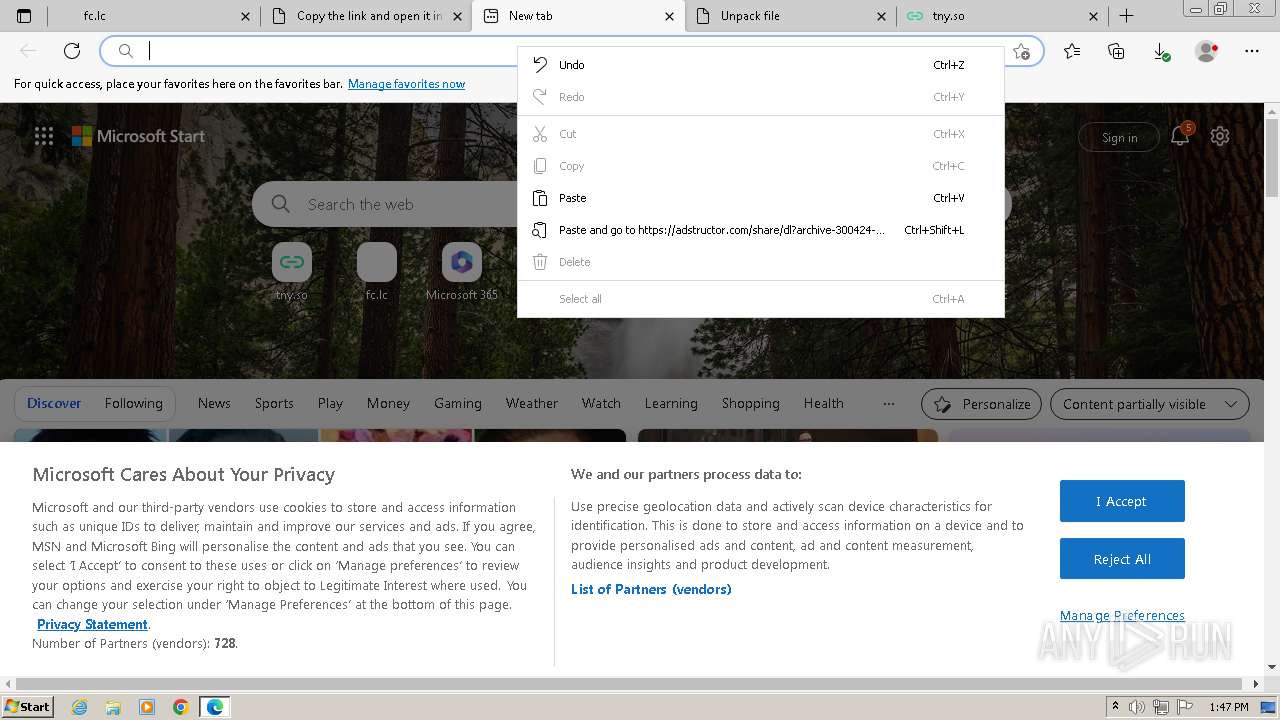Open the Privacy Statement link
1280x720 pixels.
point(92,624)
